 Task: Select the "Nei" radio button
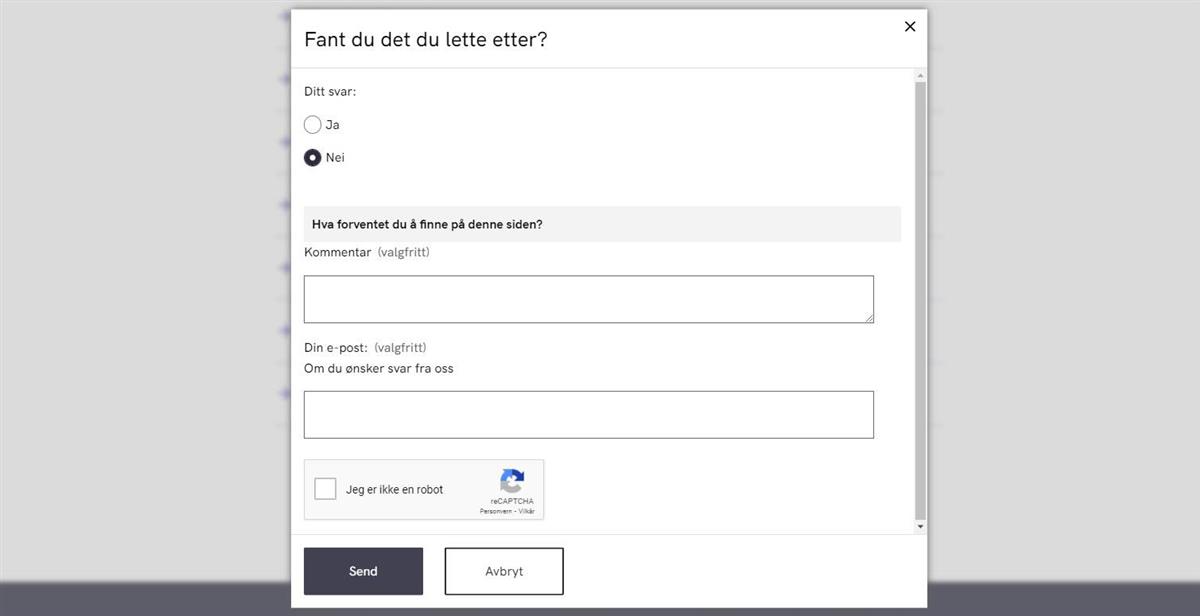pyautogui.click(x=312, y=158)
